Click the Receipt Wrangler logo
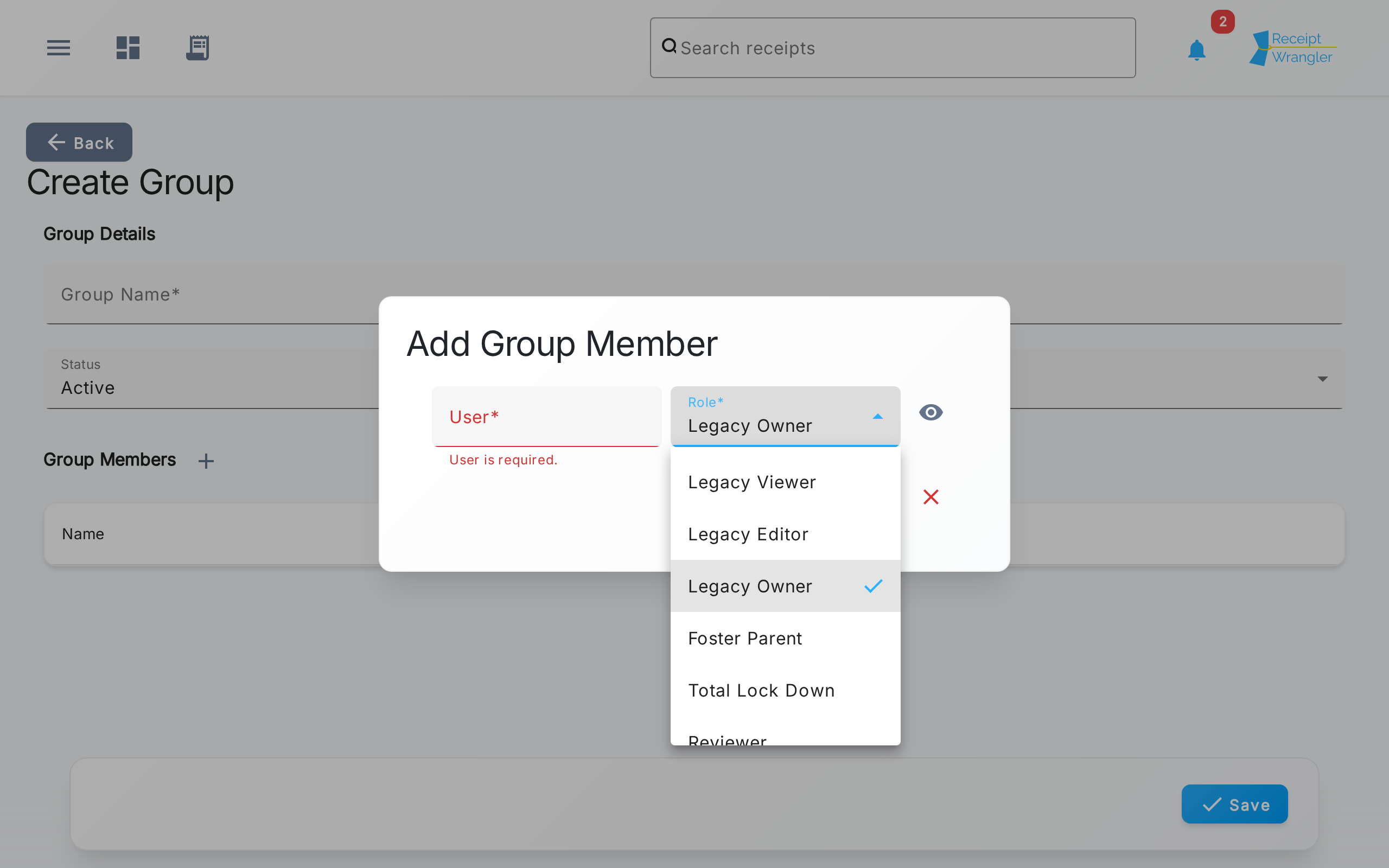This screenshot has width=1389, height=868. click(x=1293, y=48)
